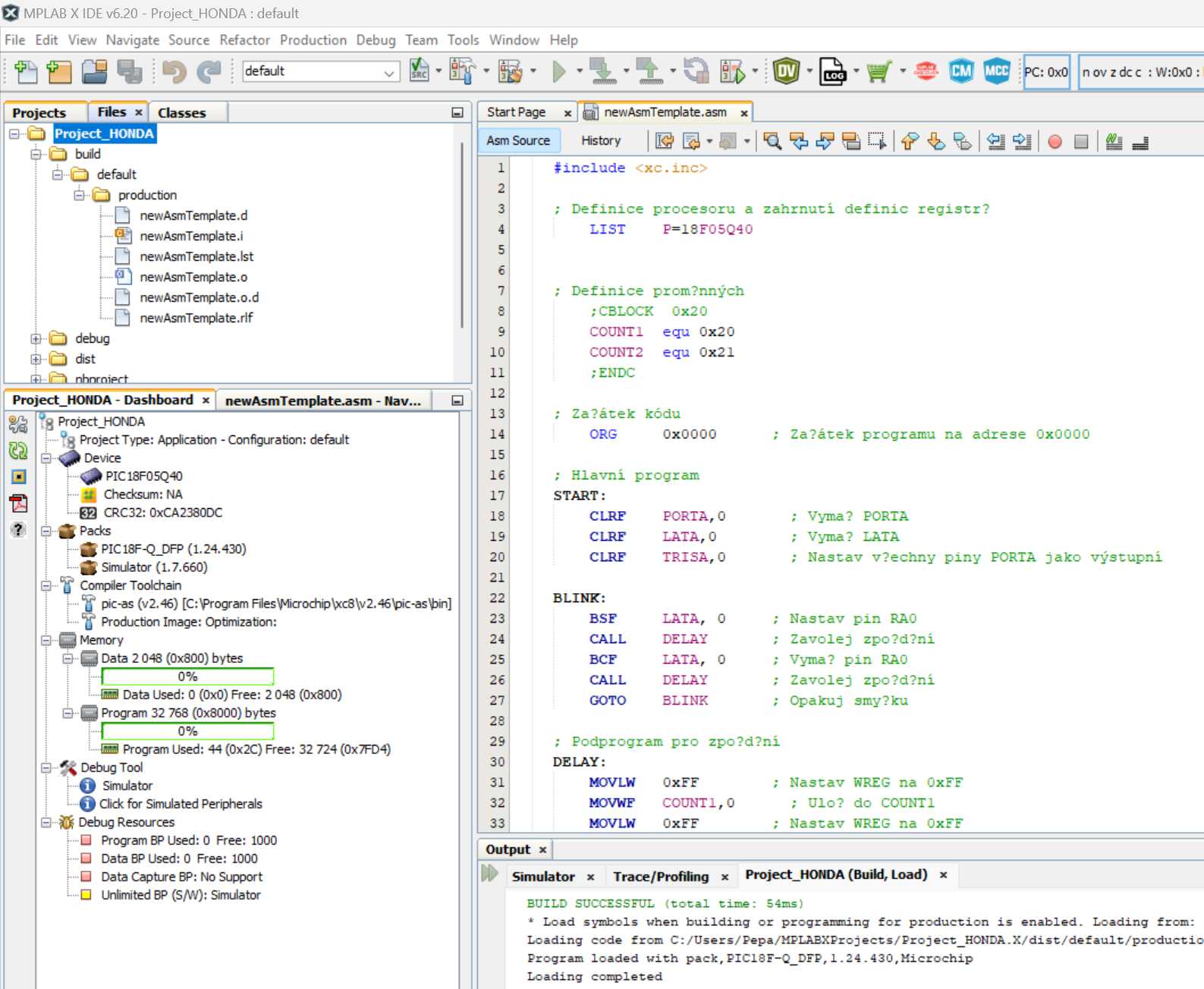This screenshot has width=1204, height=989.
Task: Click the Save All toolbar icon
Action: coord(129,71)
